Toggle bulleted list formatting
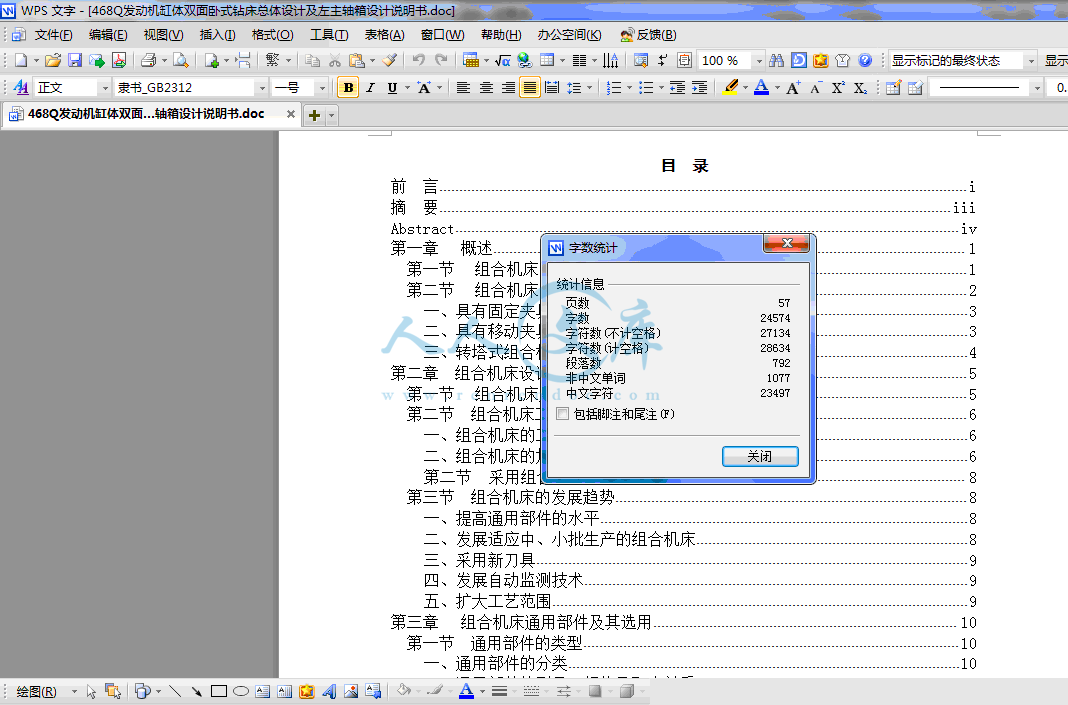Viewport: 1068px width, 705px height. 646,88
